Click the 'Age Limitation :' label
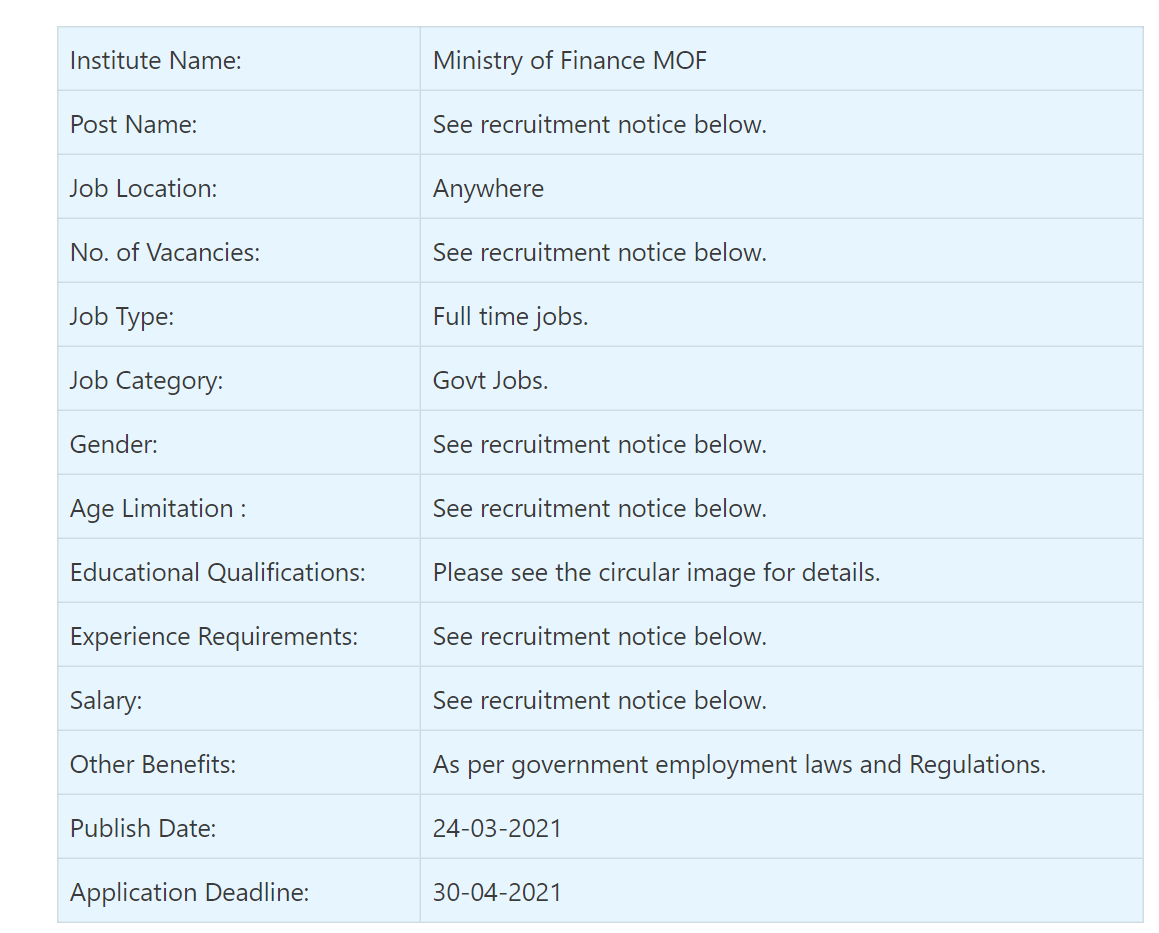The height and width of the screenshot is (933, 1159). (x=158, y=509)
